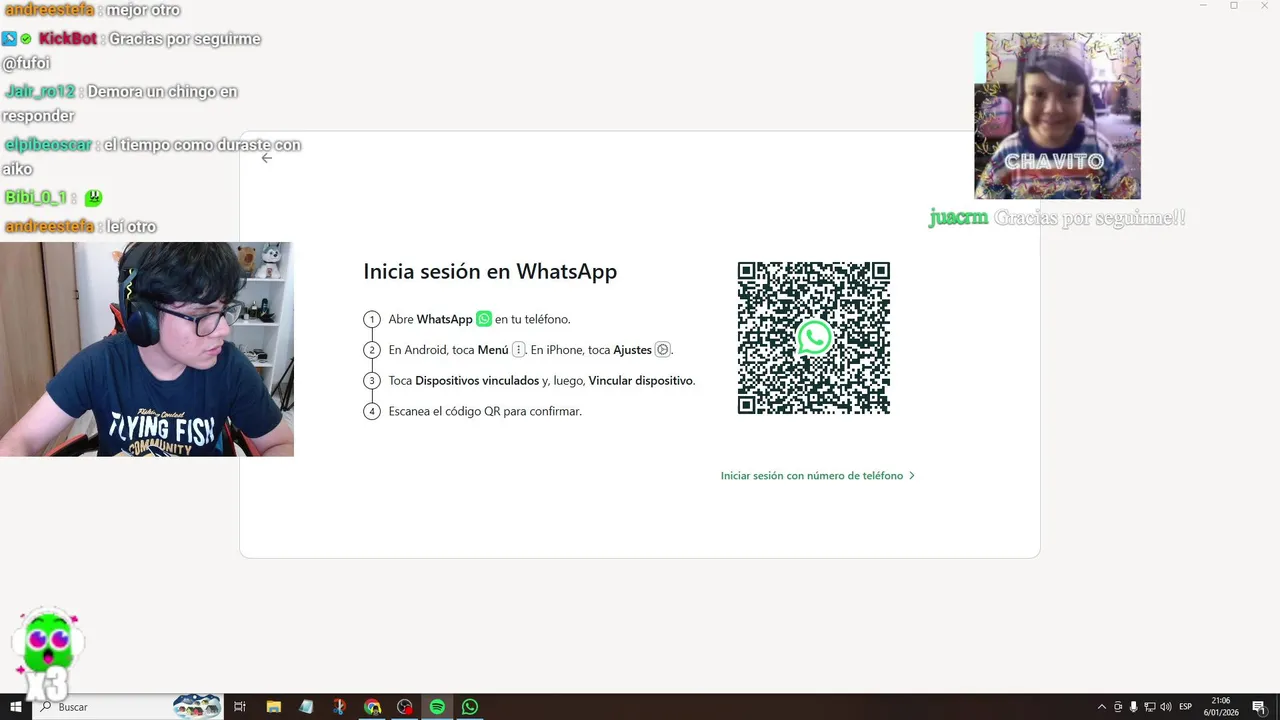Open the clock showing 21:06
1280x720 pixels.
[x=1221, y=707]
